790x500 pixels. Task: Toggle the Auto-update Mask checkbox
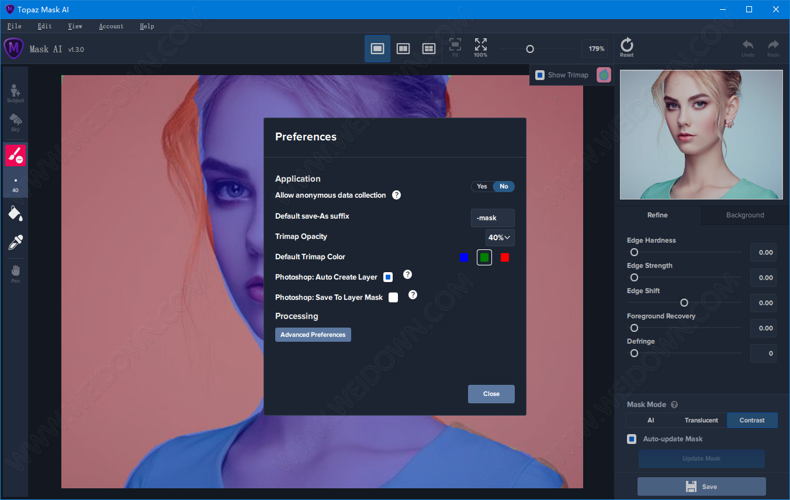point(631,439)
